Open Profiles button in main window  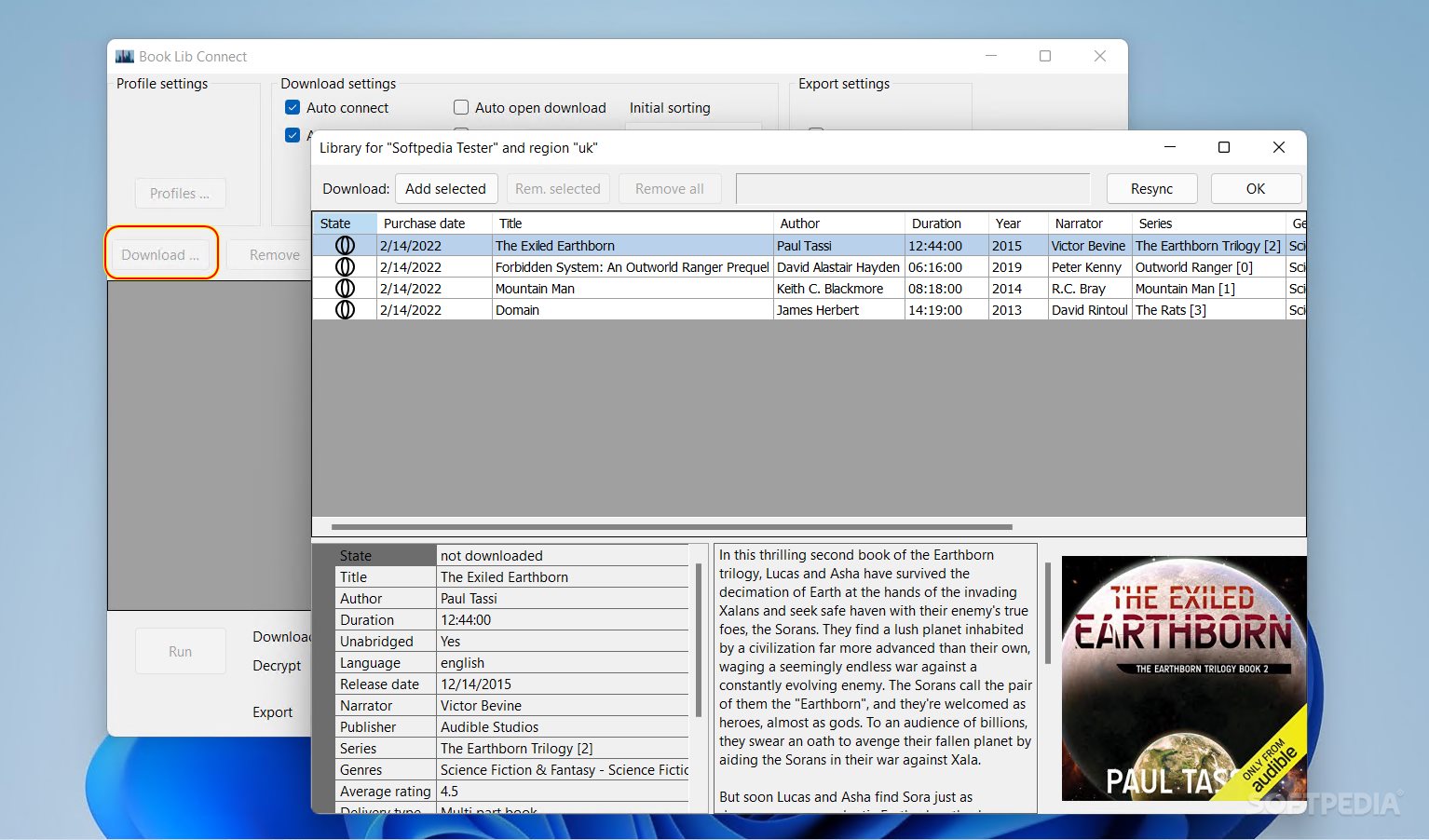click(180, 194)
